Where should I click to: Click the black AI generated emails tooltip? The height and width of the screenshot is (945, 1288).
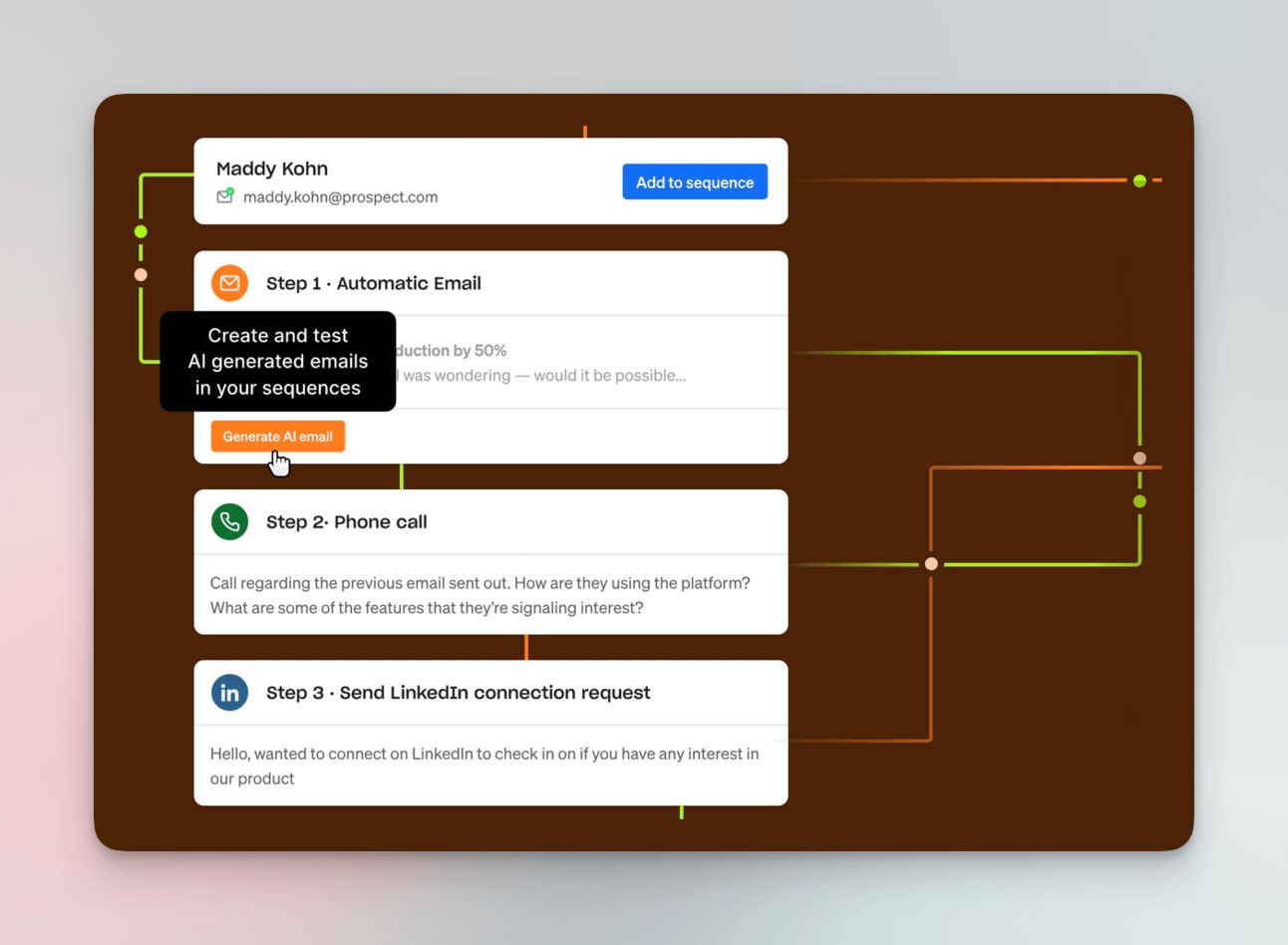coord(278,361)
